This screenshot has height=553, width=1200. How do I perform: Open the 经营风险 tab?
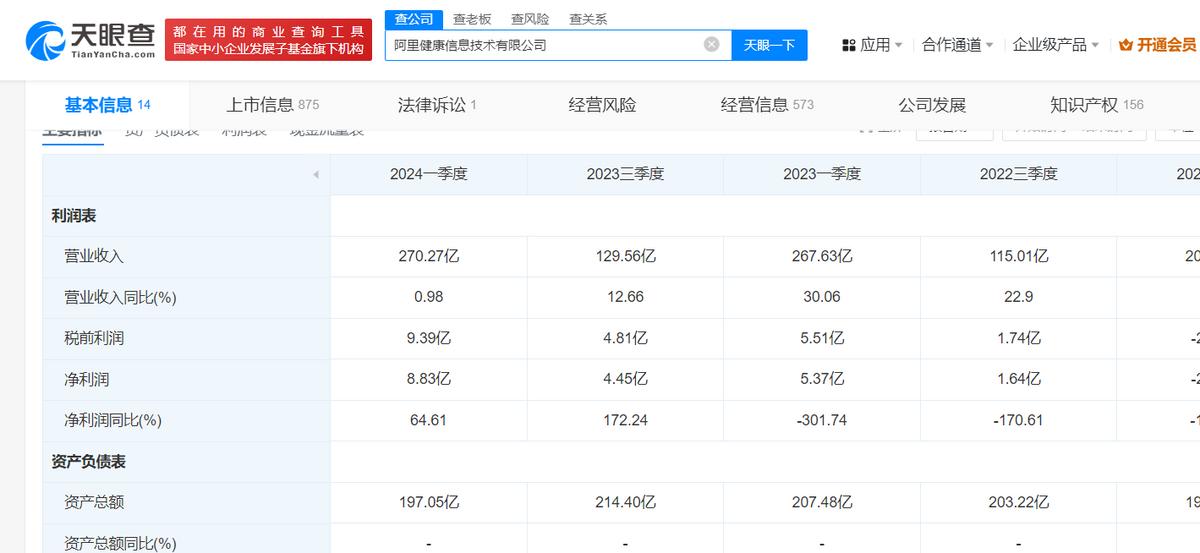pos(602,104)
